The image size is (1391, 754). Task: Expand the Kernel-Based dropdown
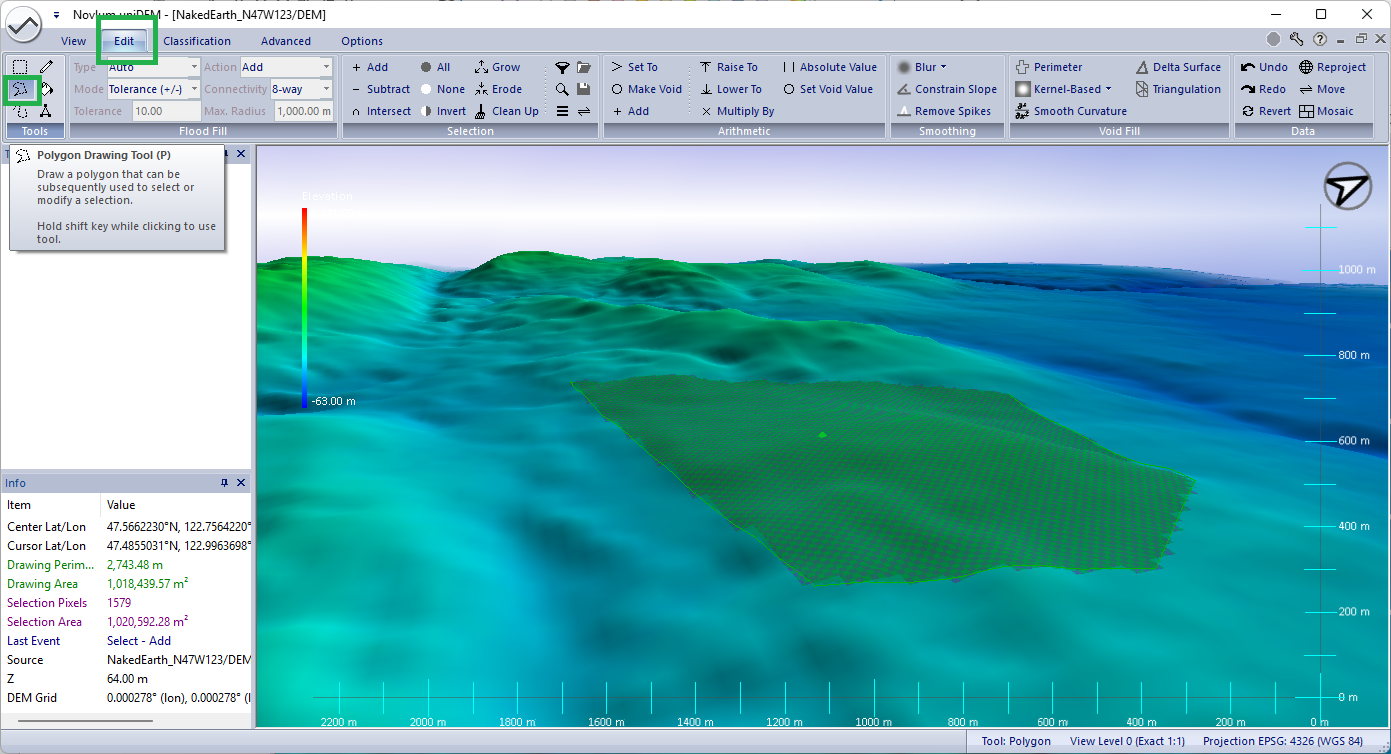click(x=1108, y=89)
